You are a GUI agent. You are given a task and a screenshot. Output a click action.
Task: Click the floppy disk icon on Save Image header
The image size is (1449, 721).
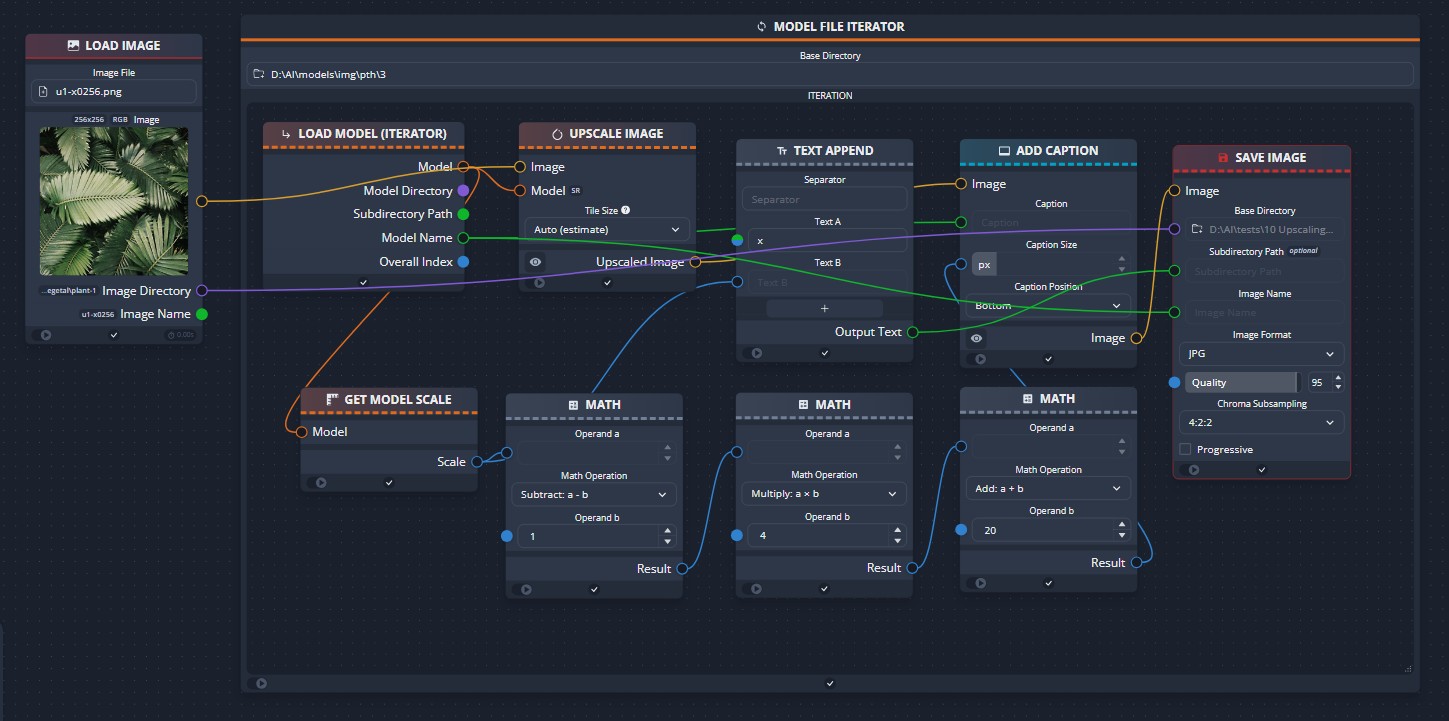pos(1222,157)
